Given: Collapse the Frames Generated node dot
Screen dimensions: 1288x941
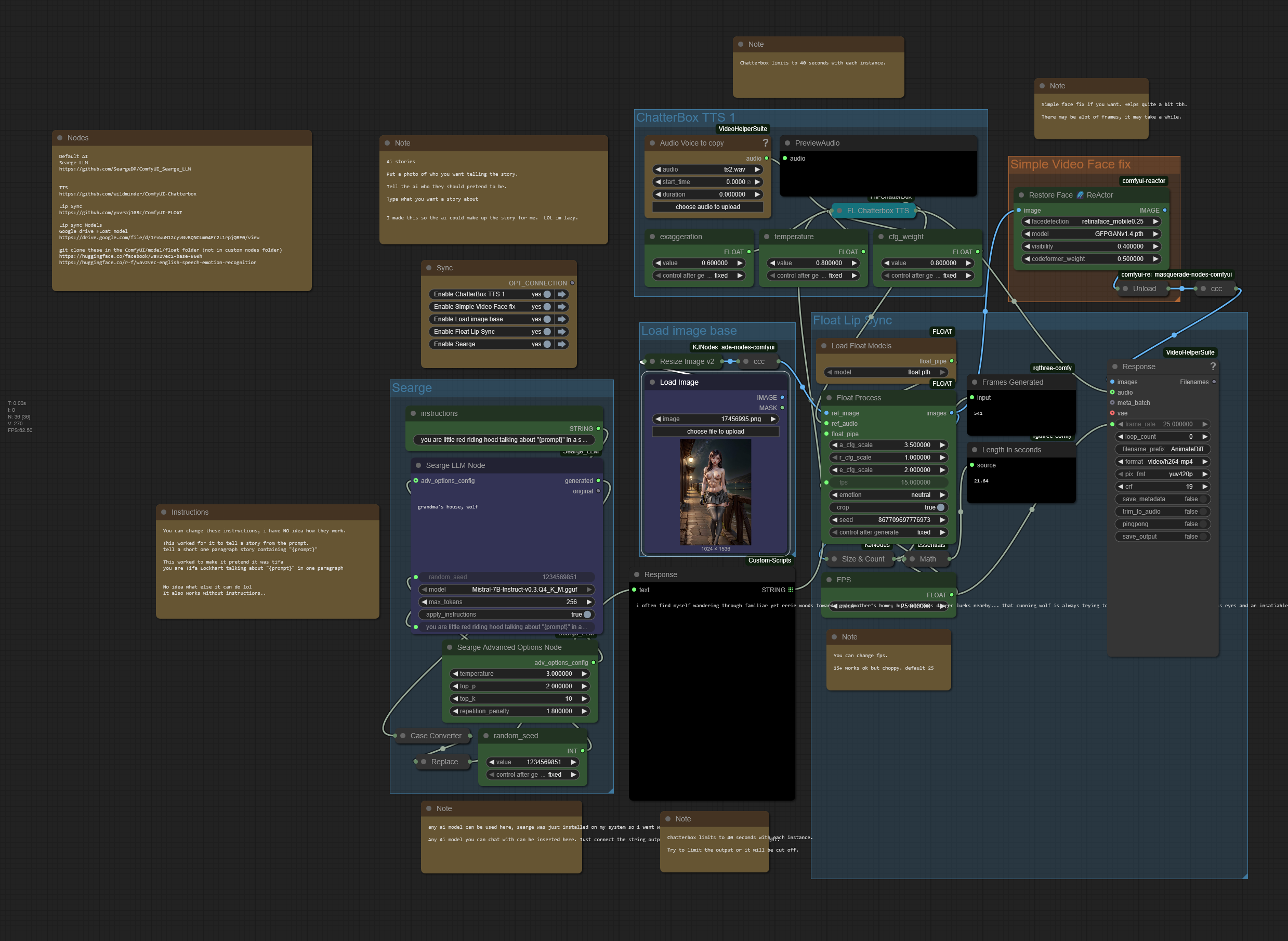Looking at the screenshot, I should [x=975, y=382].
